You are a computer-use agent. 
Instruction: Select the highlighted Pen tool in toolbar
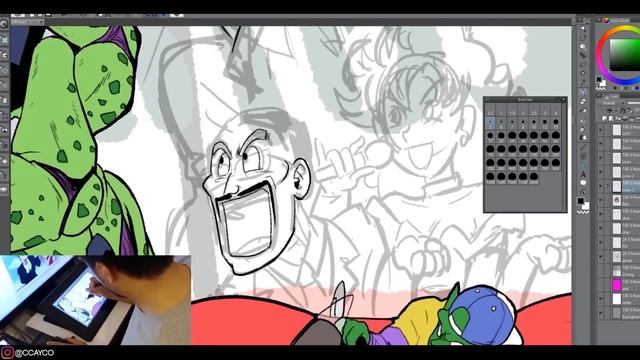point(583,92)
